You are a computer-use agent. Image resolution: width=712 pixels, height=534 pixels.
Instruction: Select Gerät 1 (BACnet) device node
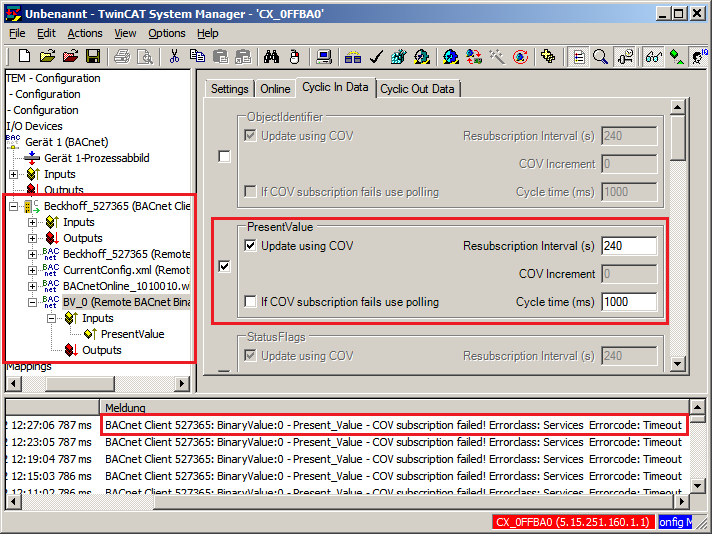click(67, 142)
